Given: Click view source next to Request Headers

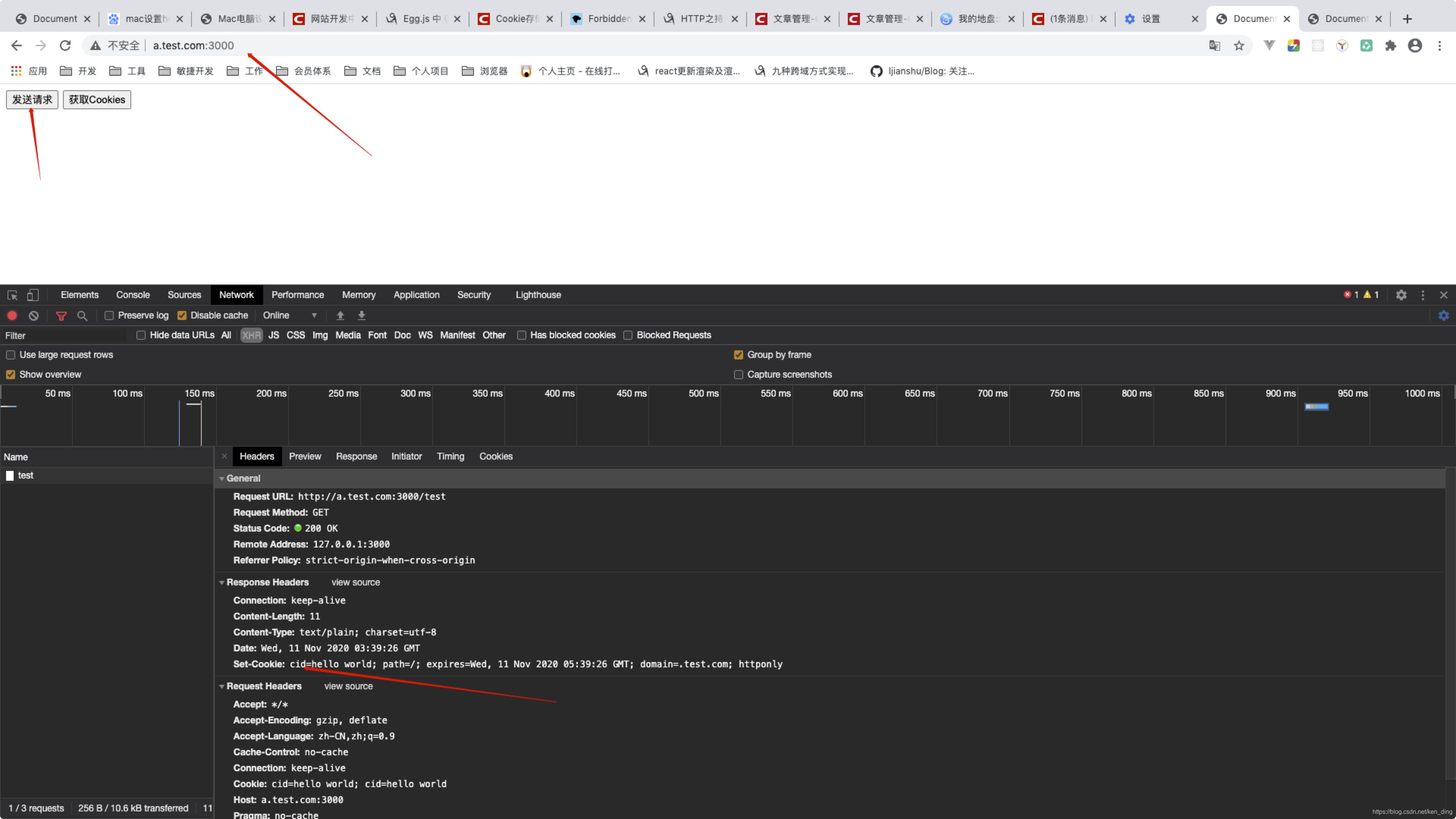Looking at the screenshot, I should coord(348,686).
